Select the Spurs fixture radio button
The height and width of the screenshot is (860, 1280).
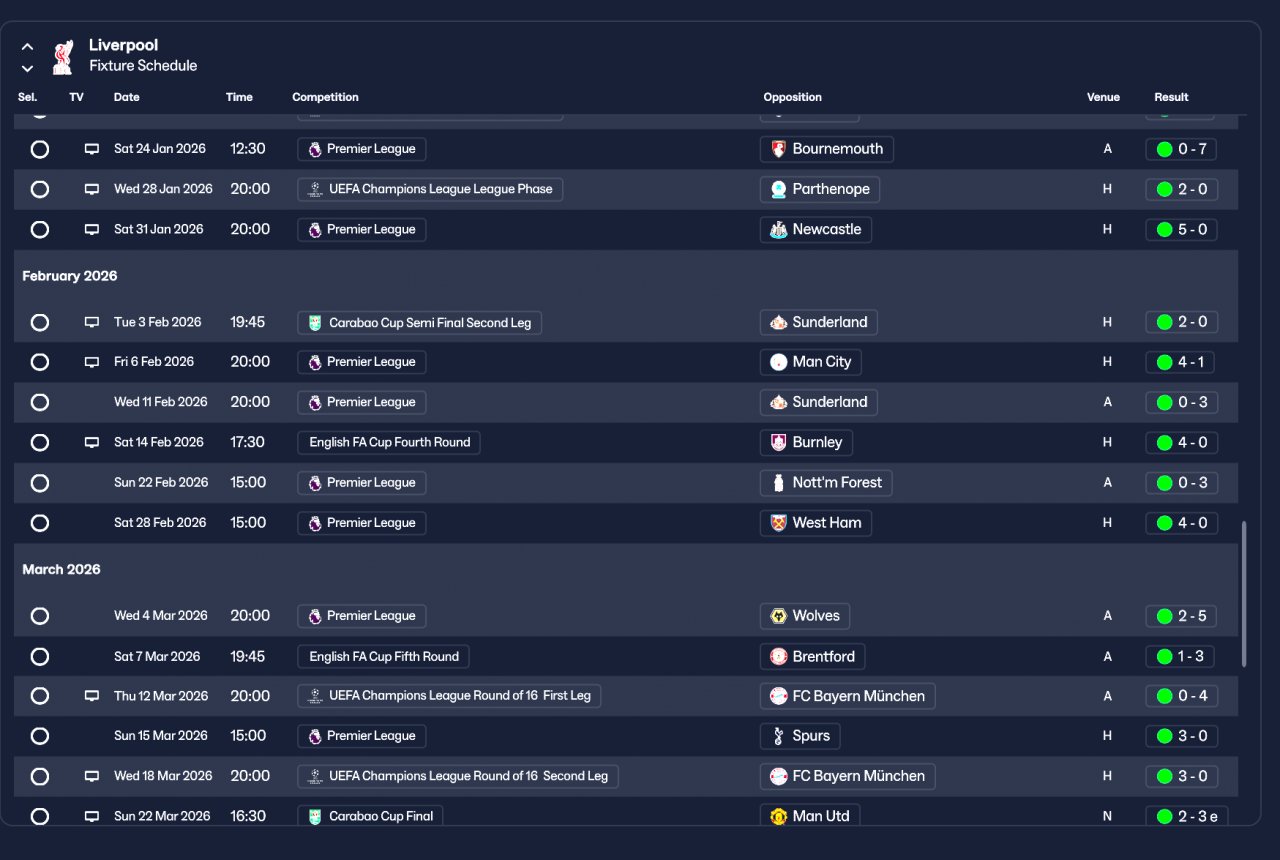click(x=40, y=736)
